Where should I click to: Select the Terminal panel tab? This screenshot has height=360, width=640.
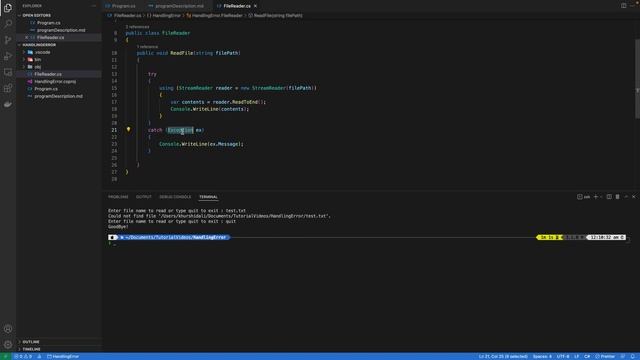(x=208, y=197)
